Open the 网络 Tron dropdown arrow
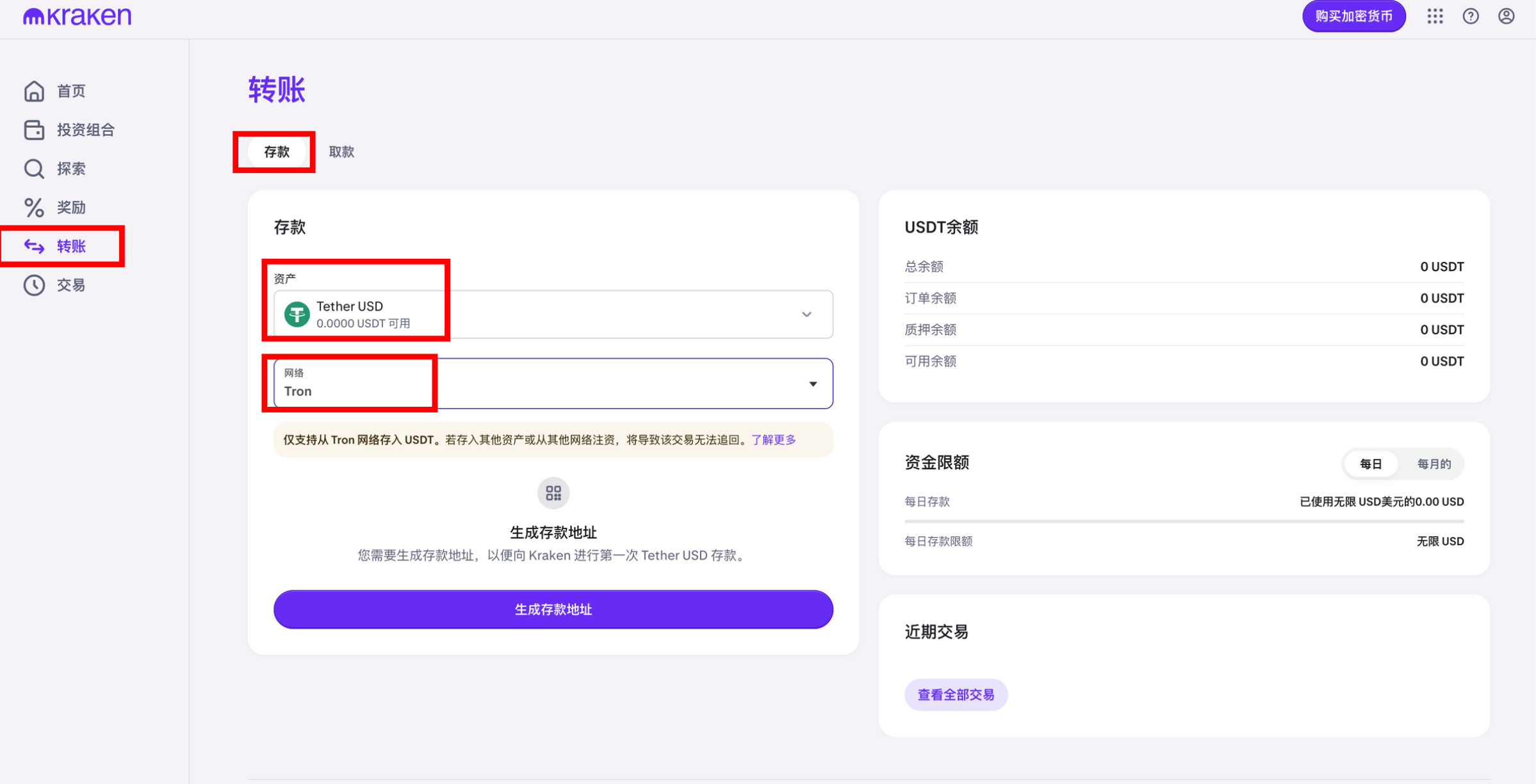The width and height of the screenshot is (1536, 784). tap(813, 384)
